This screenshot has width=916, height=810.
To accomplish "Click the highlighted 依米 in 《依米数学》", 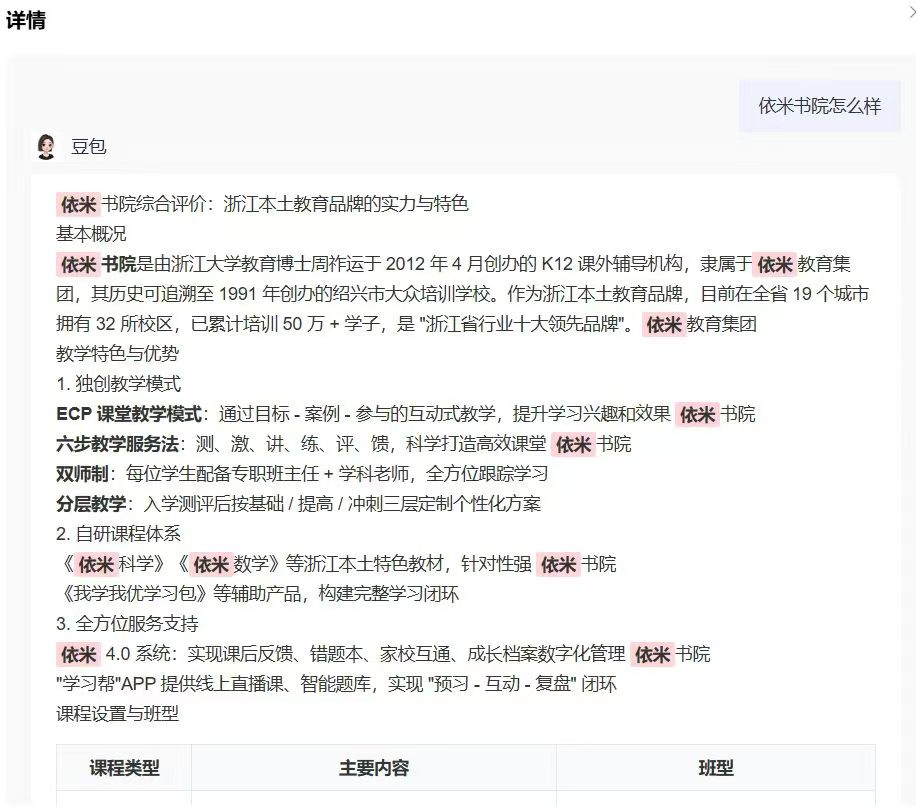I will click(x=210, y=564).
